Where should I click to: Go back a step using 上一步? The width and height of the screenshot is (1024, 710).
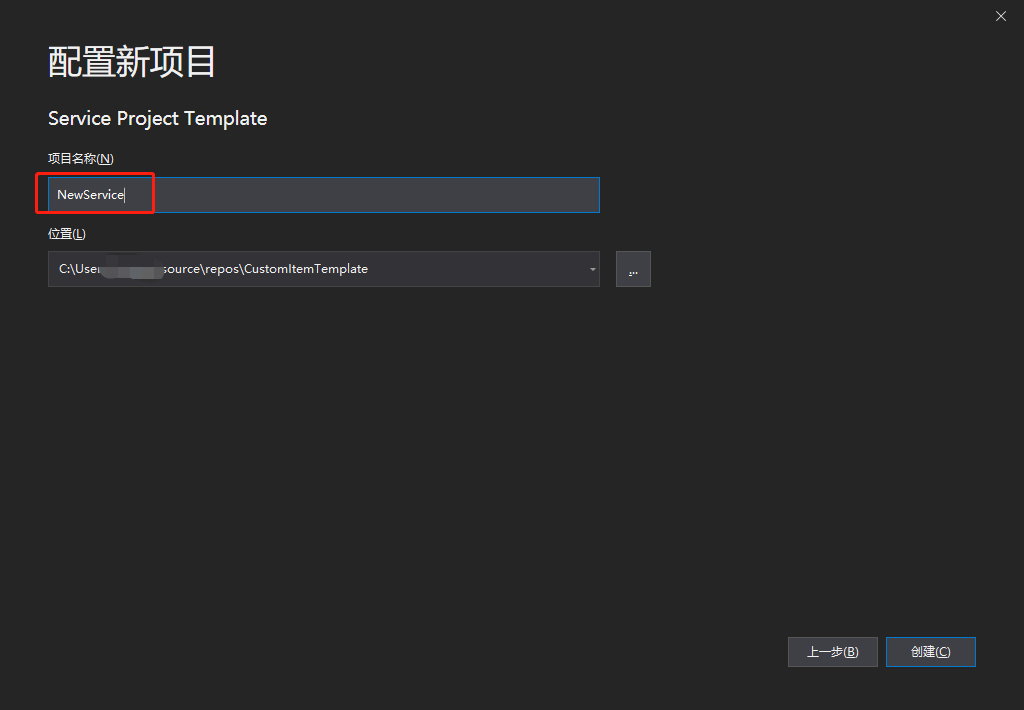(832, 651)
